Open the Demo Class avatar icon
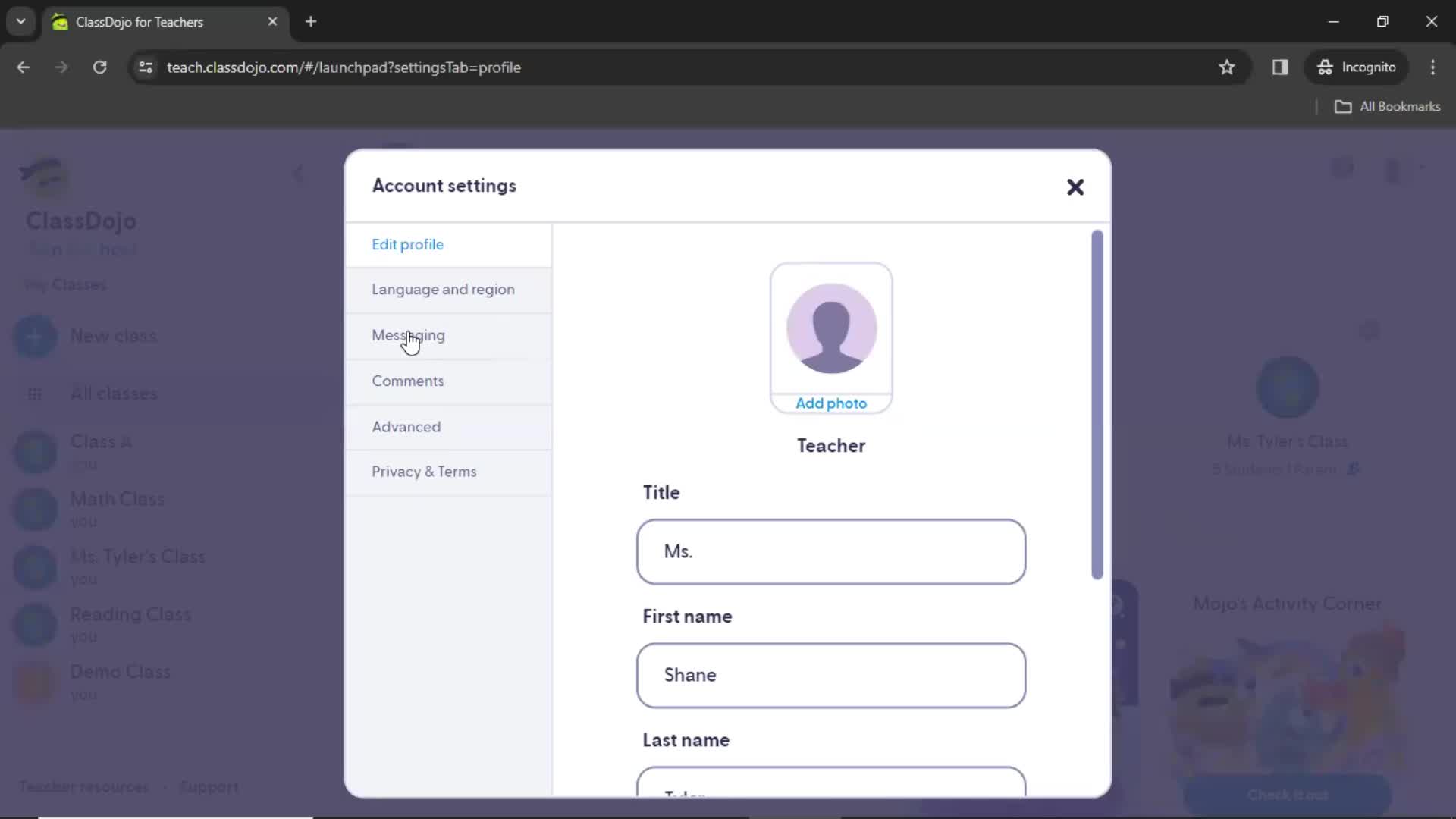The width and height of the screenshot is (1456, 819). (34, 682)
